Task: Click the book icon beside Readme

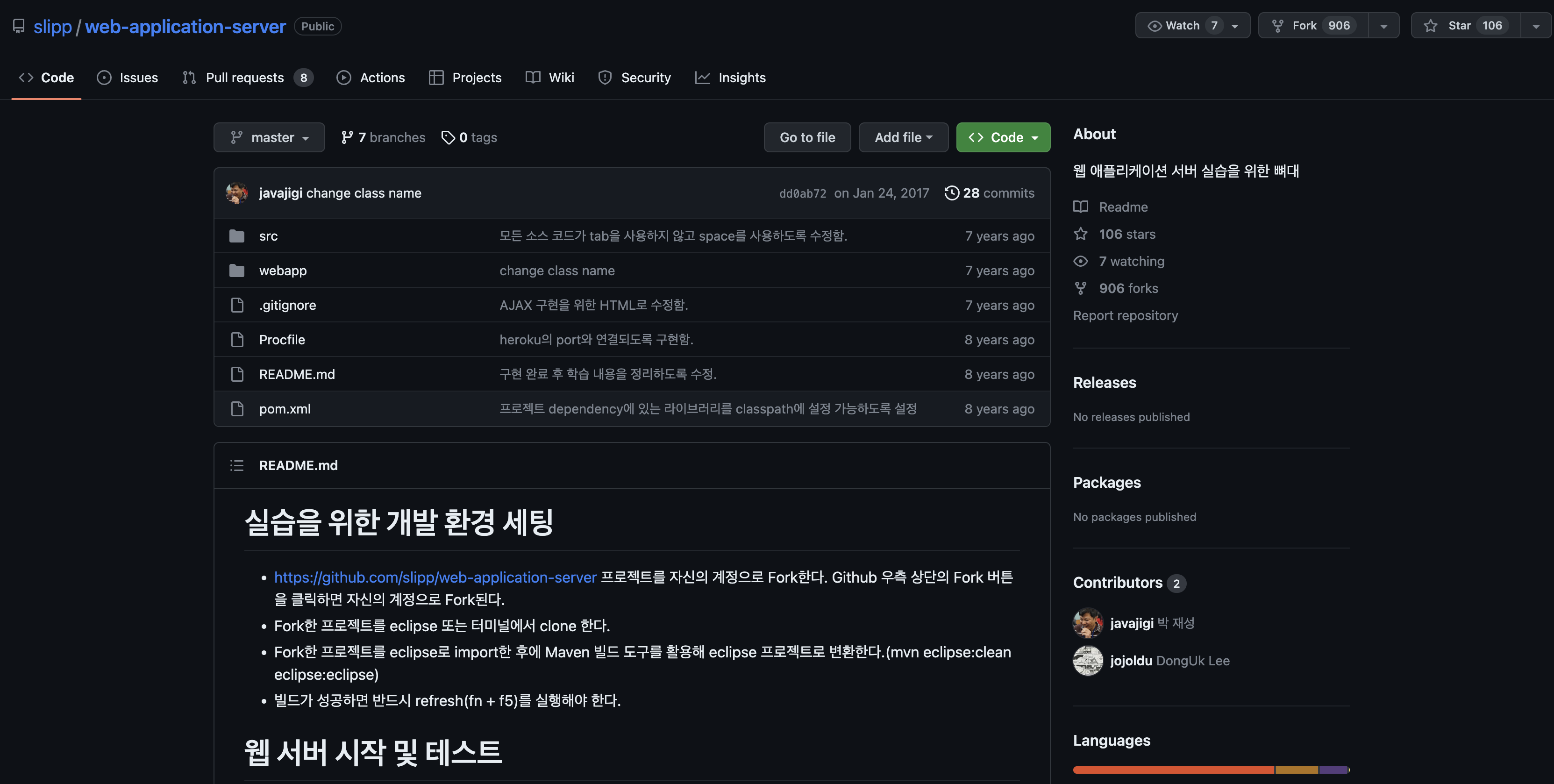Action: [x=1080, y=207]
